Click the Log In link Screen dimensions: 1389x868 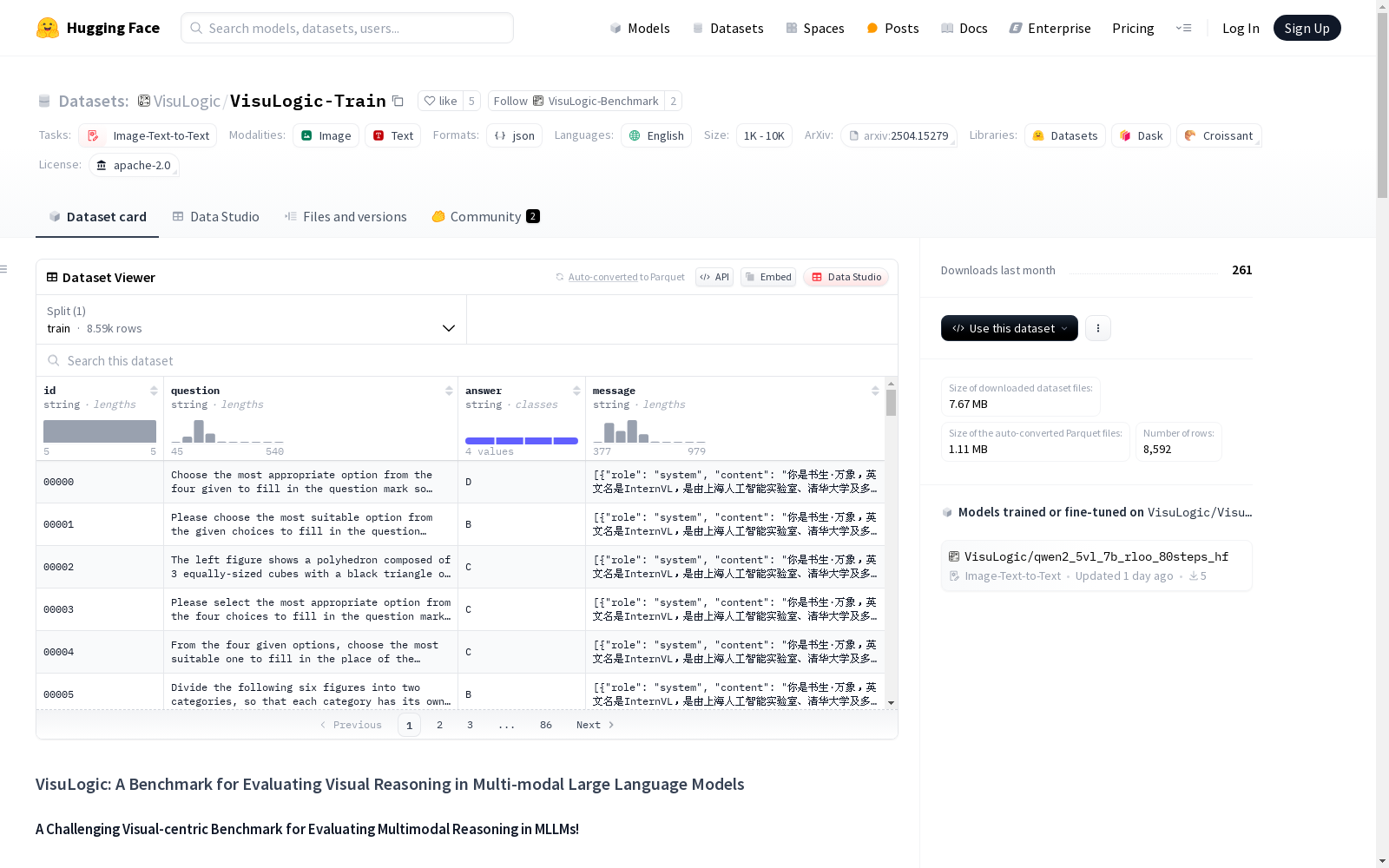pos(1241,28)
